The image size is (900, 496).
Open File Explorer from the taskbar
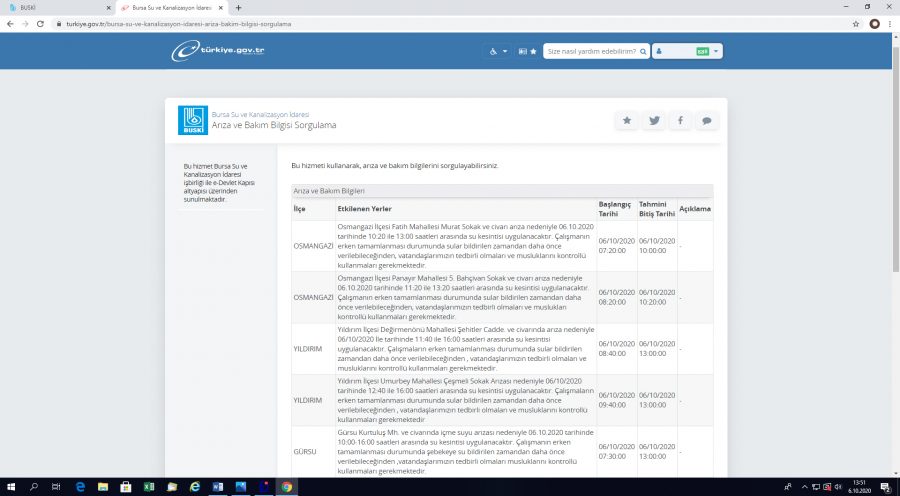click(x=103, y=487)
